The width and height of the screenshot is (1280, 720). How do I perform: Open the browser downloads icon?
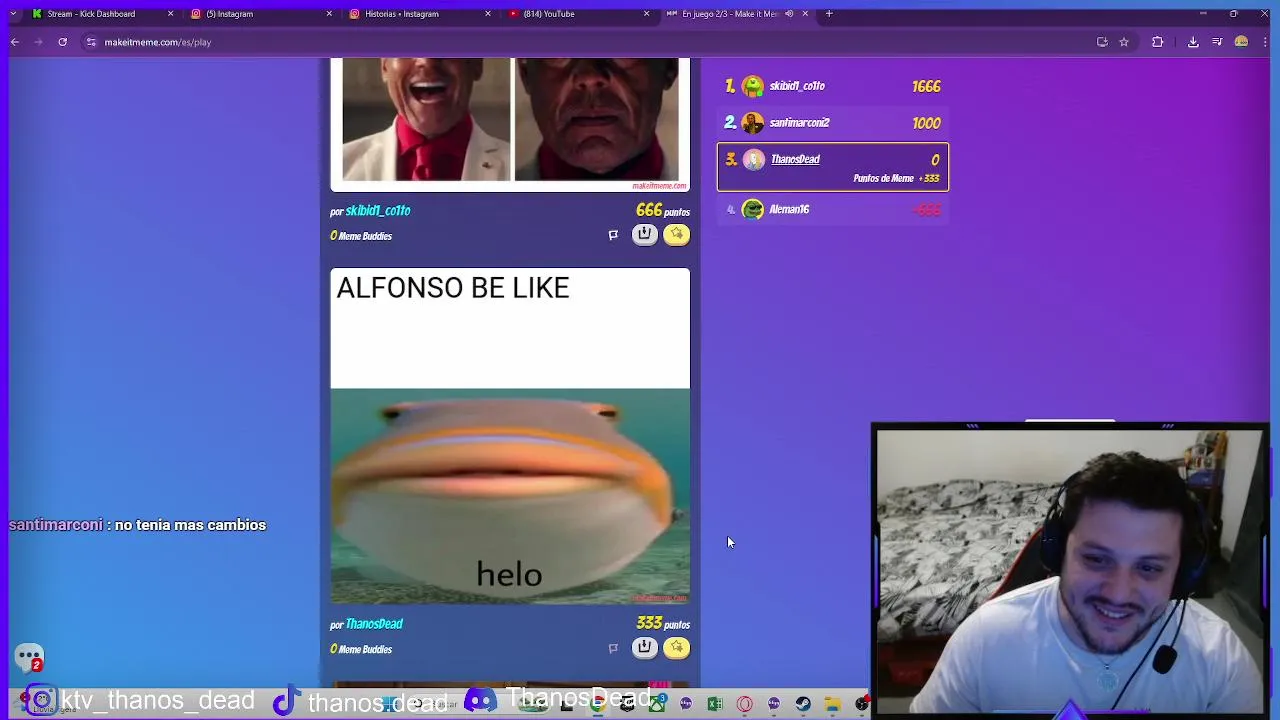pyautogui.click(x=1193, y=42)
